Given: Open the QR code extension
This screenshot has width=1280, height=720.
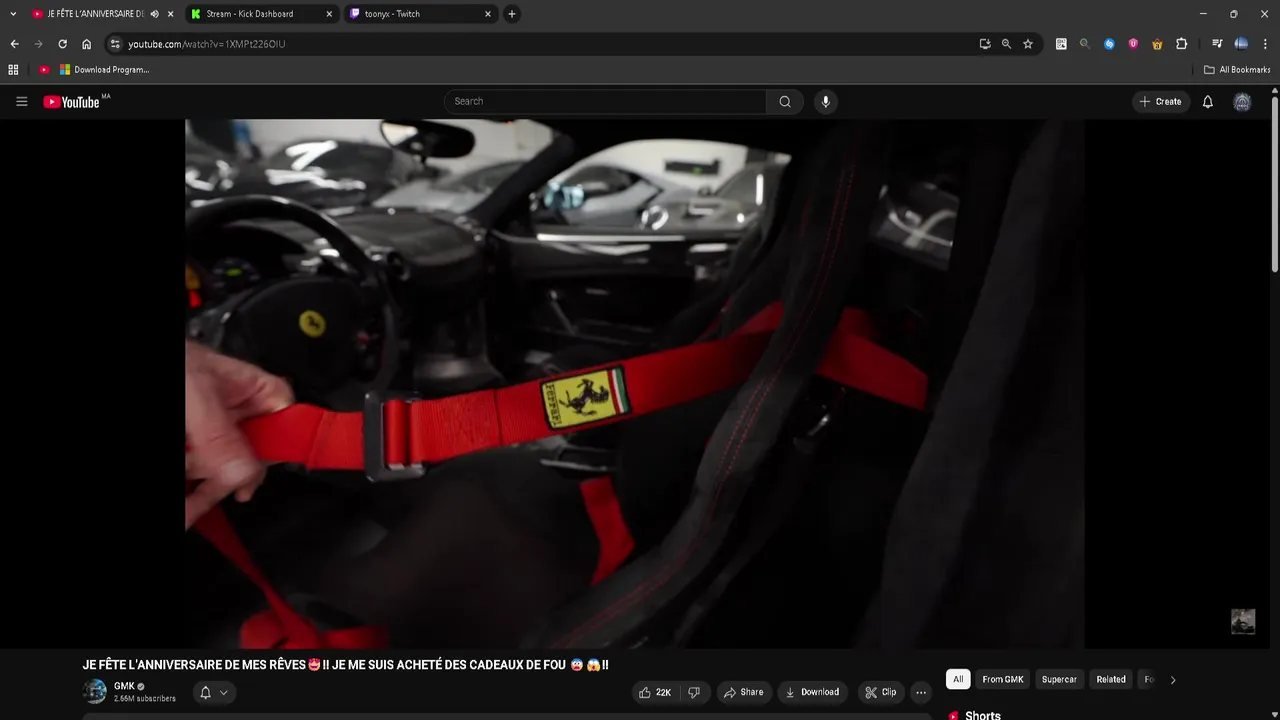Looking at the screenshot, I should click(1061, 44).
